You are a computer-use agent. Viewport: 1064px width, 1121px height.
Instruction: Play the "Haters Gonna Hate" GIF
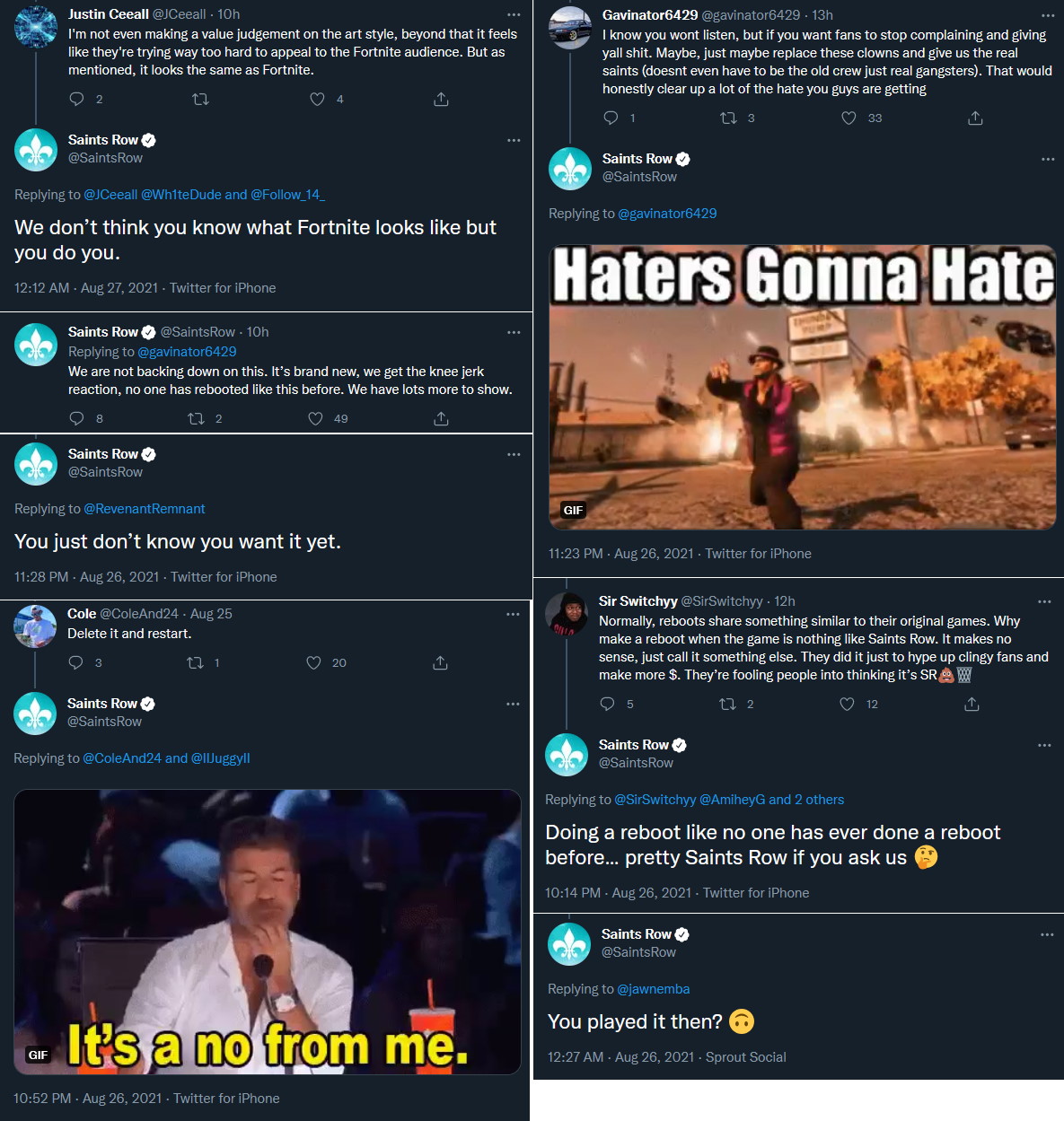pos(803,387)
